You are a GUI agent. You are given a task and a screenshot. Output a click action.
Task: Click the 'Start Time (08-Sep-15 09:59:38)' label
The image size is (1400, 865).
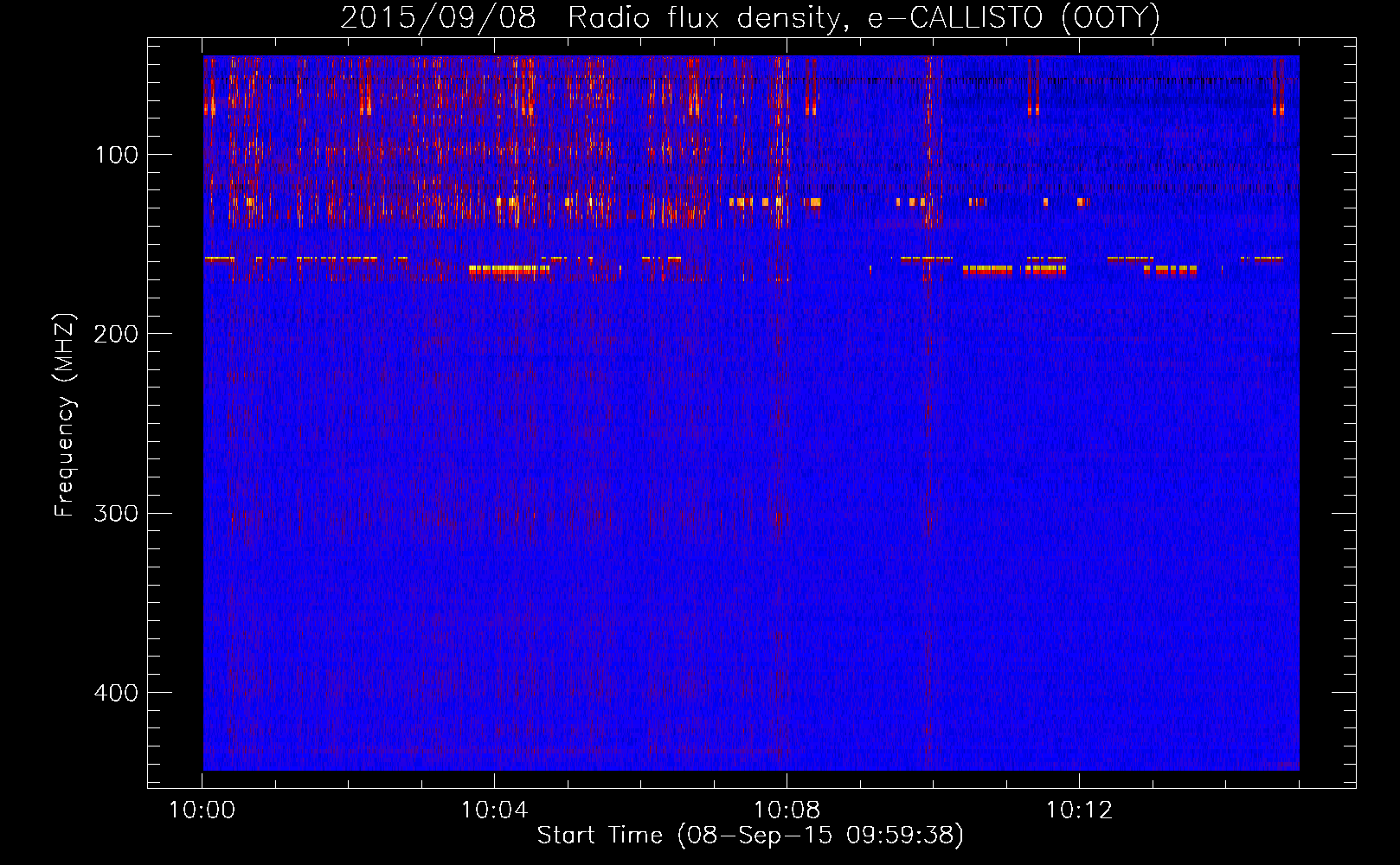tap(750, 835)
